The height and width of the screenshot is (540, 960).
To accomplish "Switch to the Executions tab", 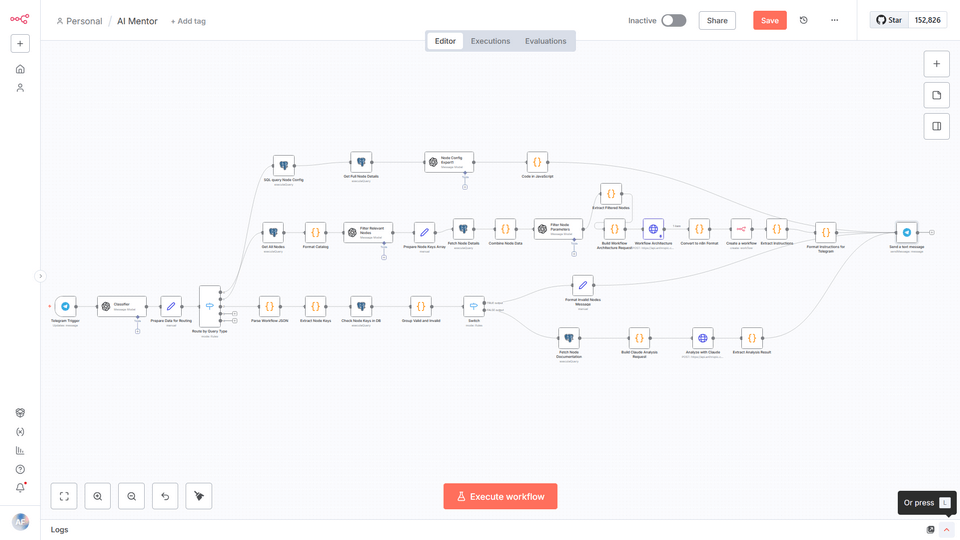I will click(490, 41).
